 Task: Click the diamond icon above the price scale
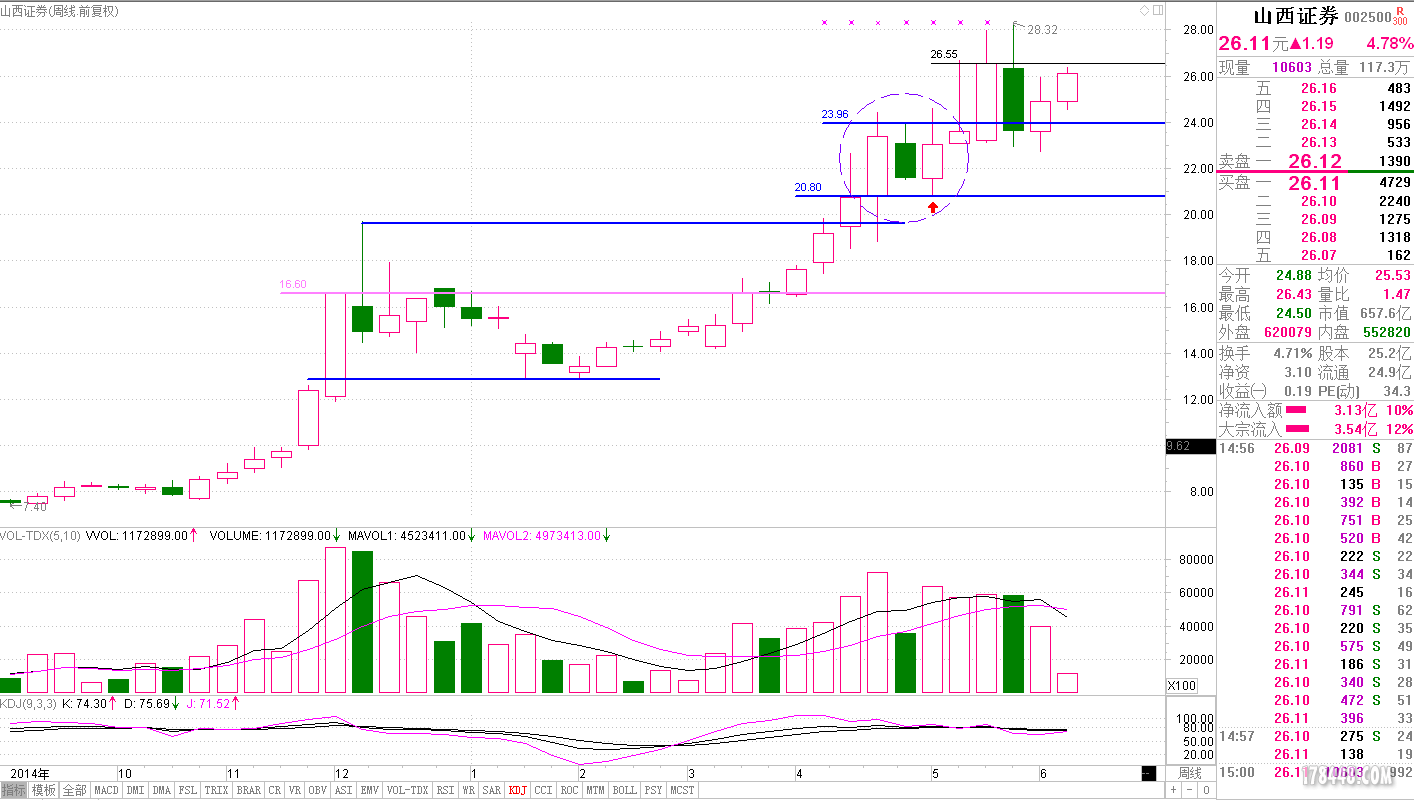(x=1144, y=10)
